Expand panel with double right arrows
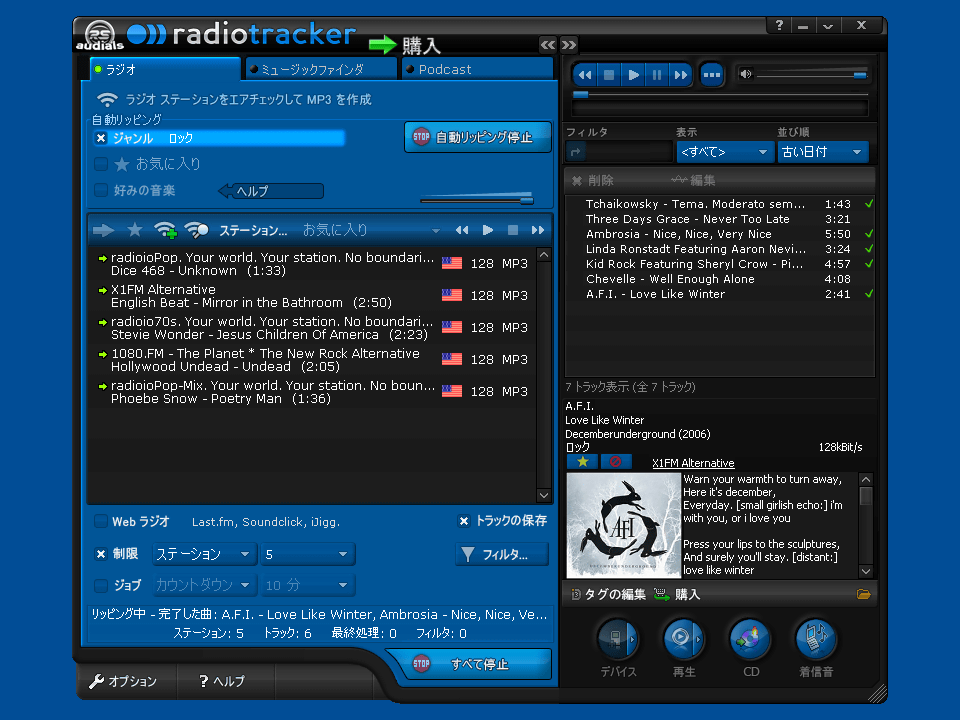 (569, 45)
